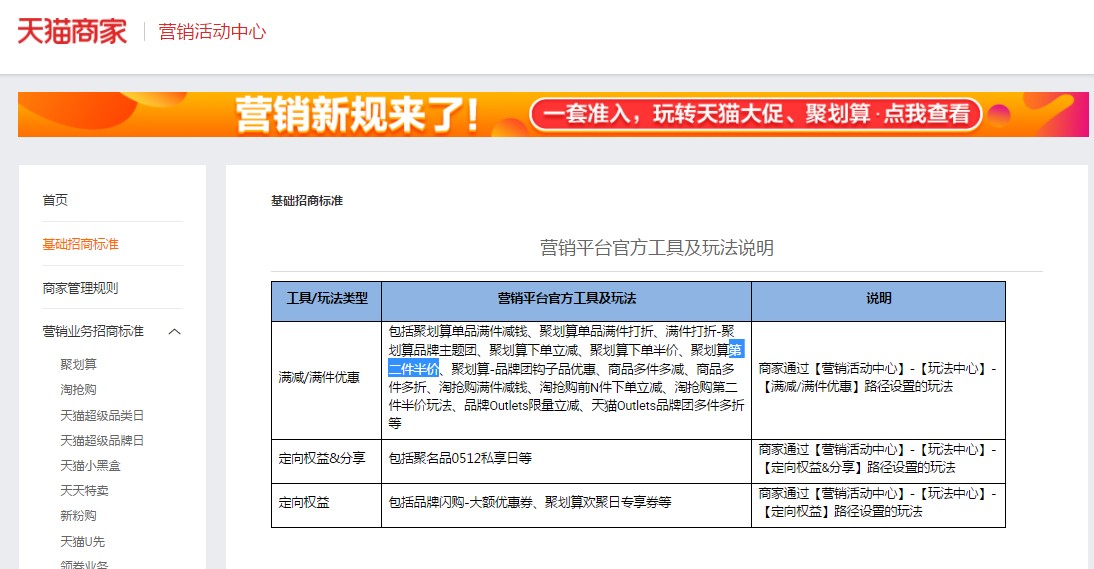Click the highlighted 第二件半价 text
Viewport: 1094px width, 569px height.
click(414, 369)
